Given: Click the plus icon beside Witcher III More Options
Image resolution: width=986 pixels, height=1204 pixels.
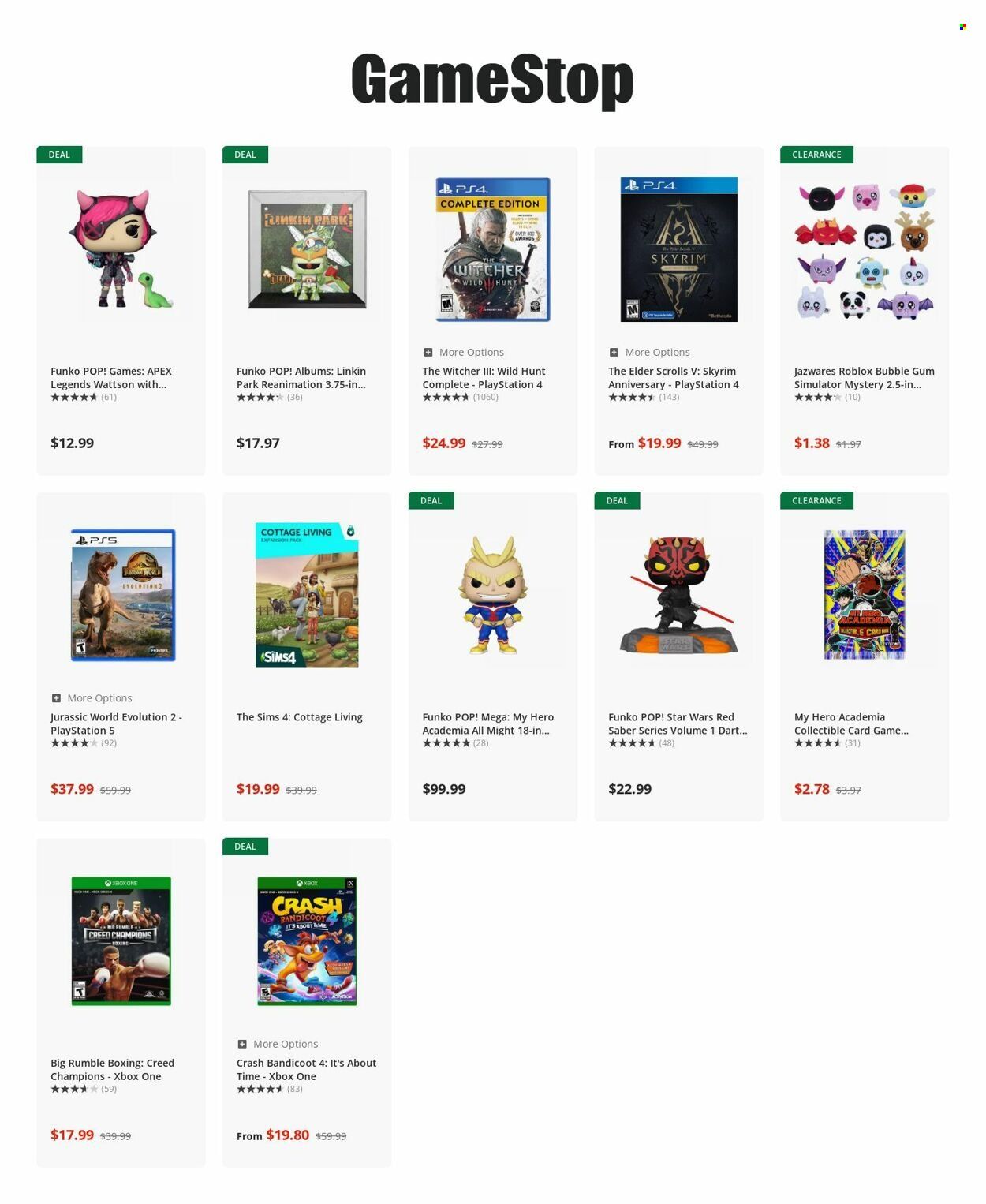Looking at the screenshot, I should tap(428, 352).
